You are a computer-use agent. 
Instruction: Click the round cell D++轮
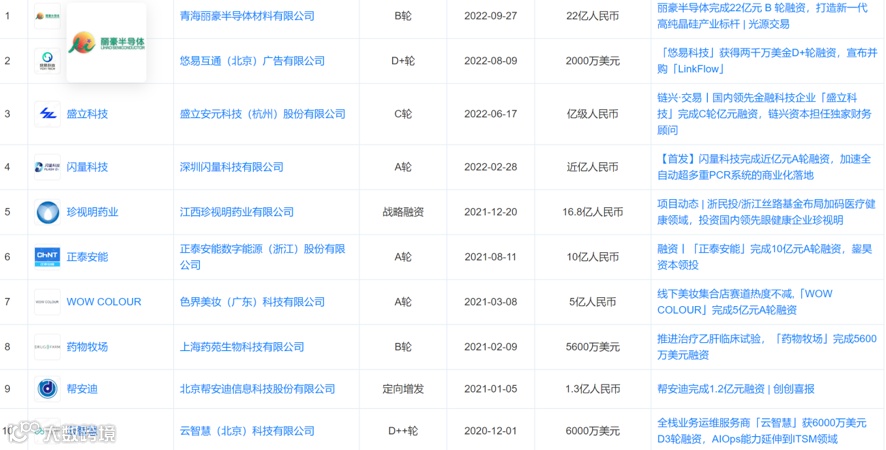click(x=403, y=431)
